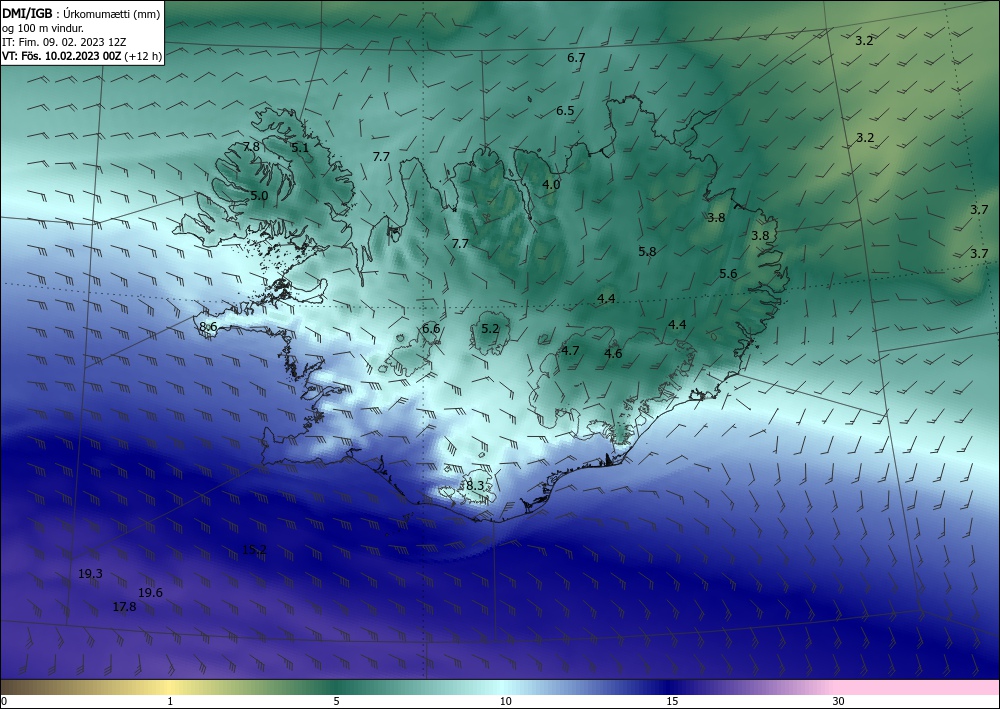
Task: Click the 15.2 value over the ocean
Action: click(x=254, y=550)
